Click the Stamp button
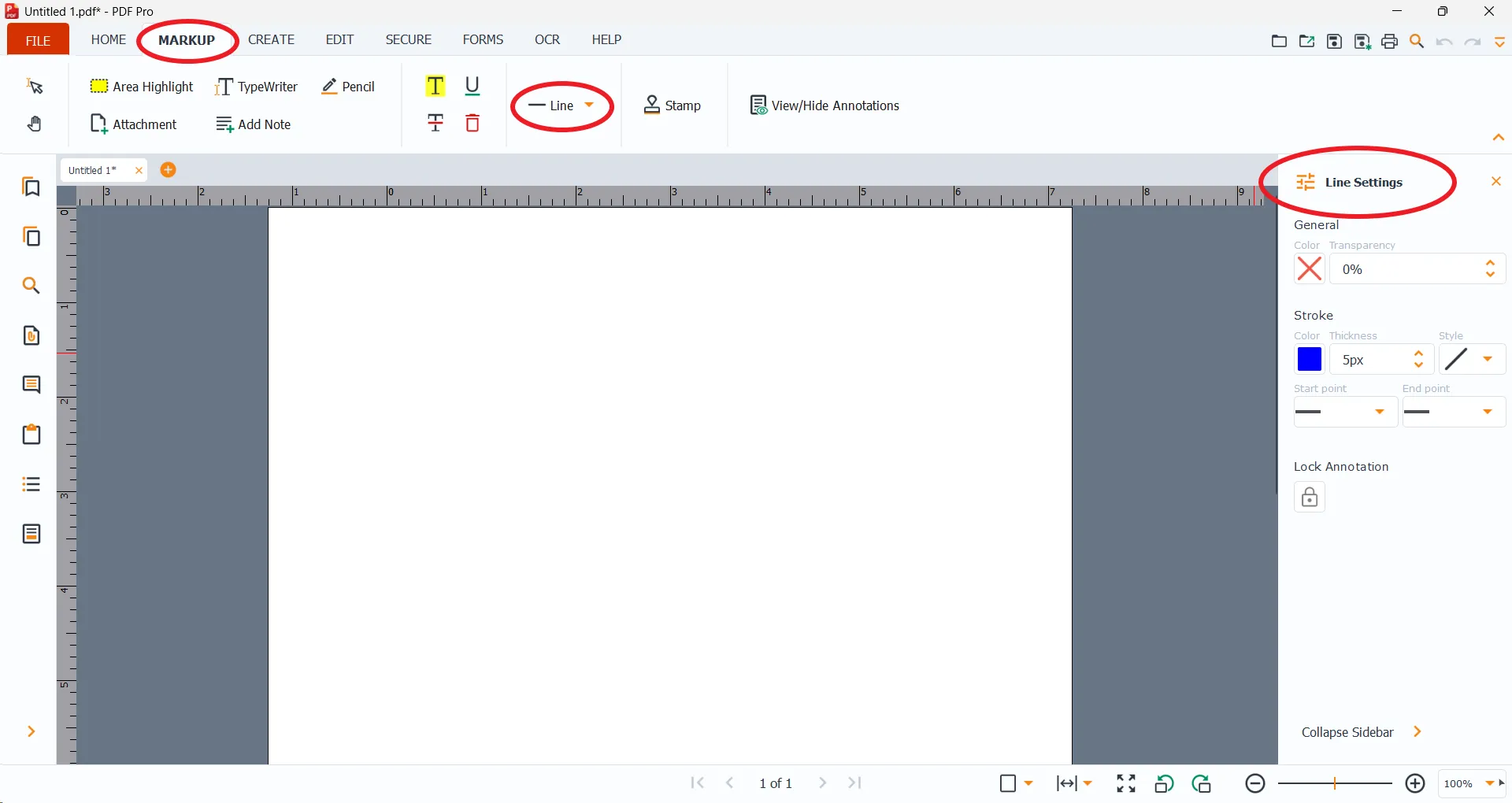The image size is (1512, 803). tap(673, 105)
